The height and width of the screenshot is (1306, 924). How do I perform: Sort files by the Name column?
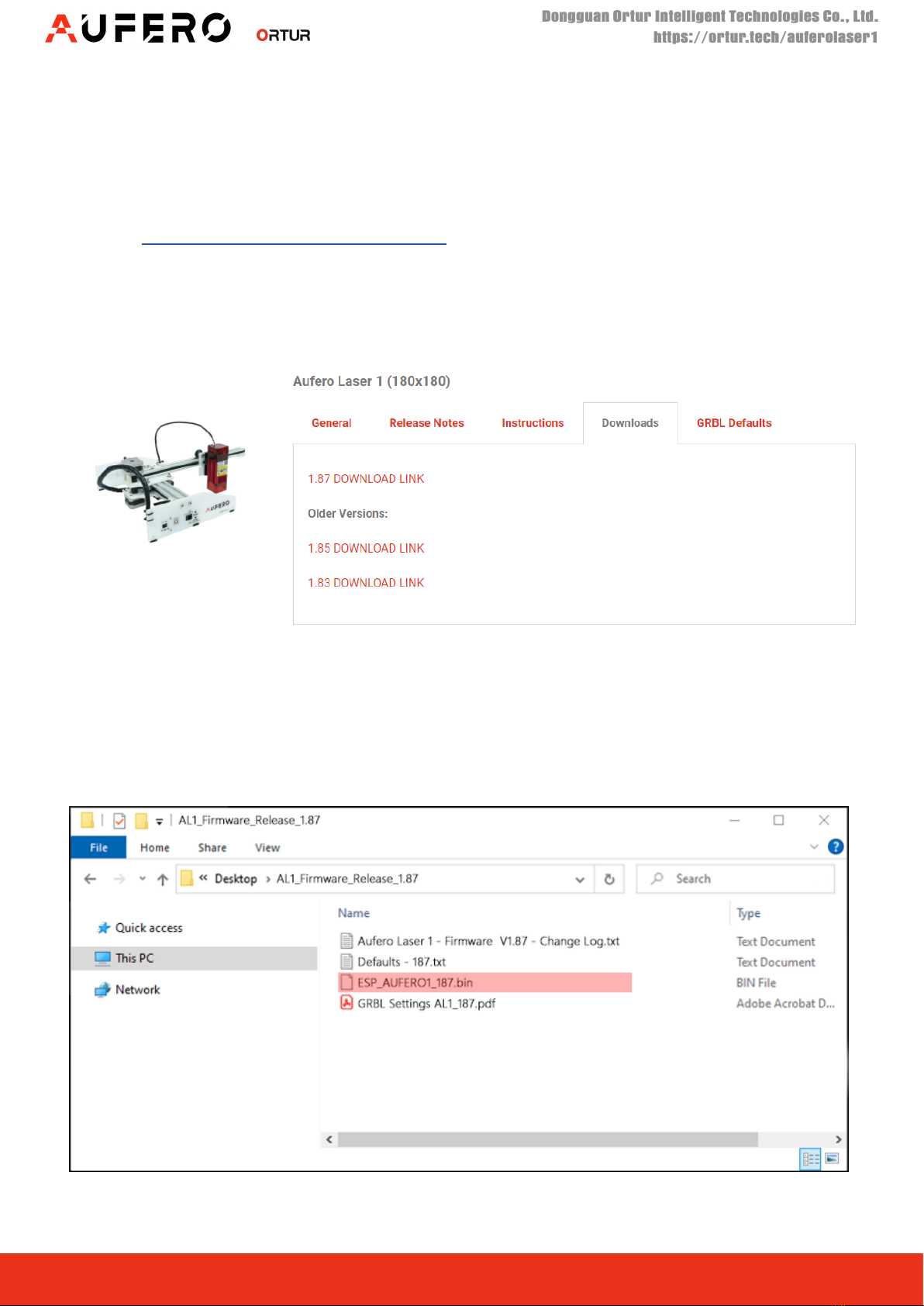353,913
